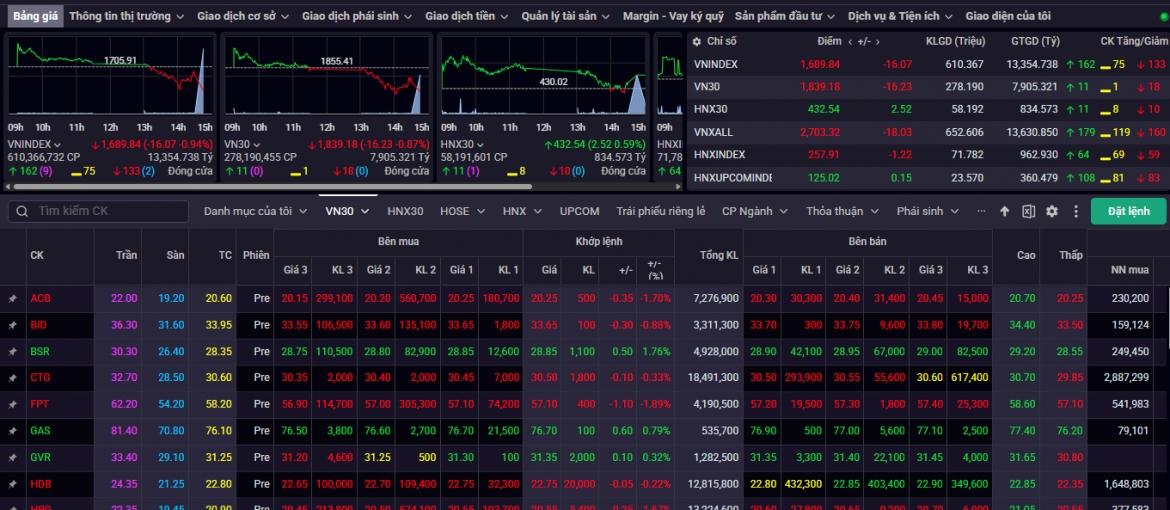Expand the Danh mục của tôi watchlist dropdown

pos(255,211)
